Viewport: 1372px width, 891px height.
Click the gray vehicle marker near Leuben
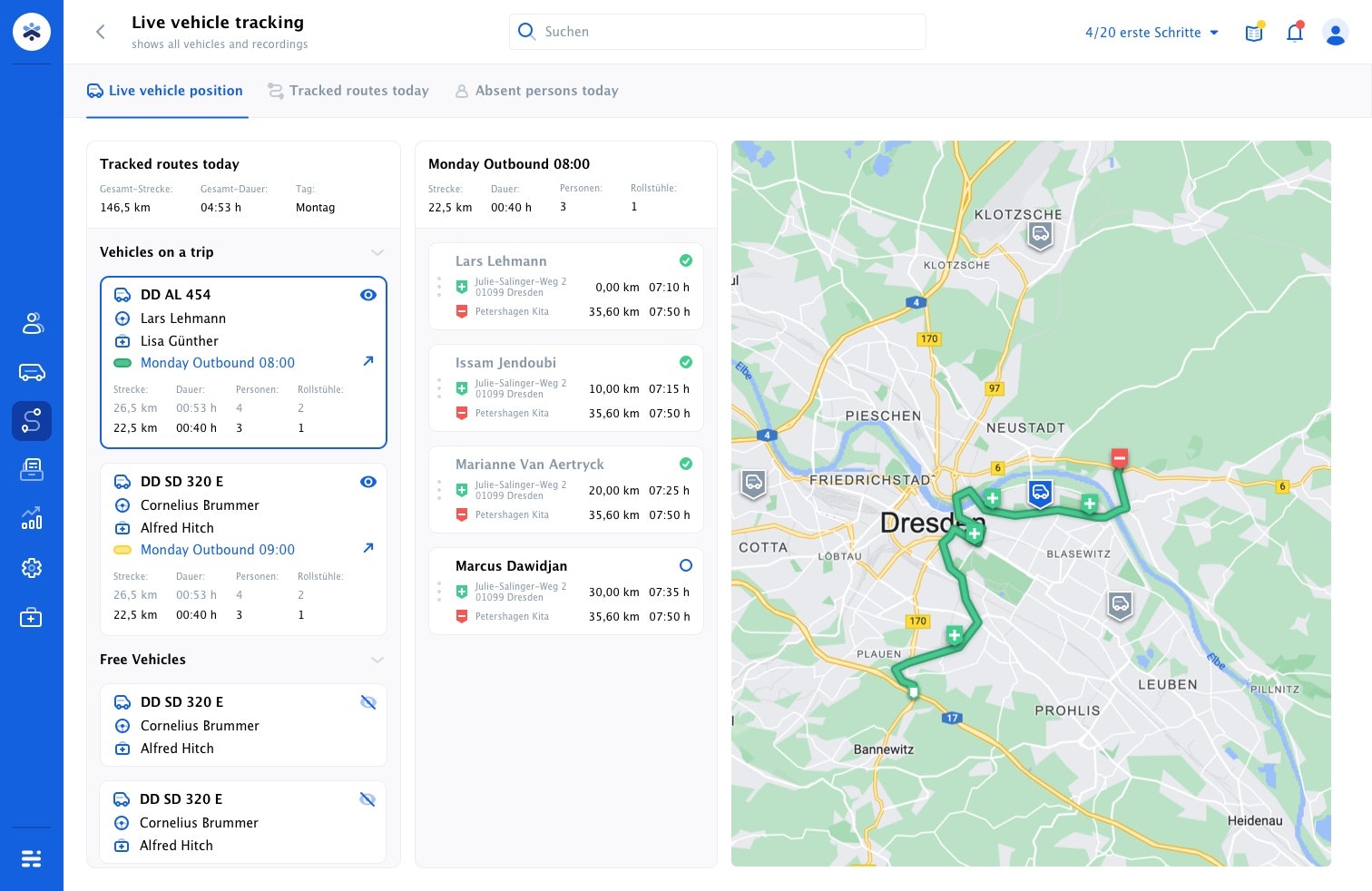[1121, 605]
